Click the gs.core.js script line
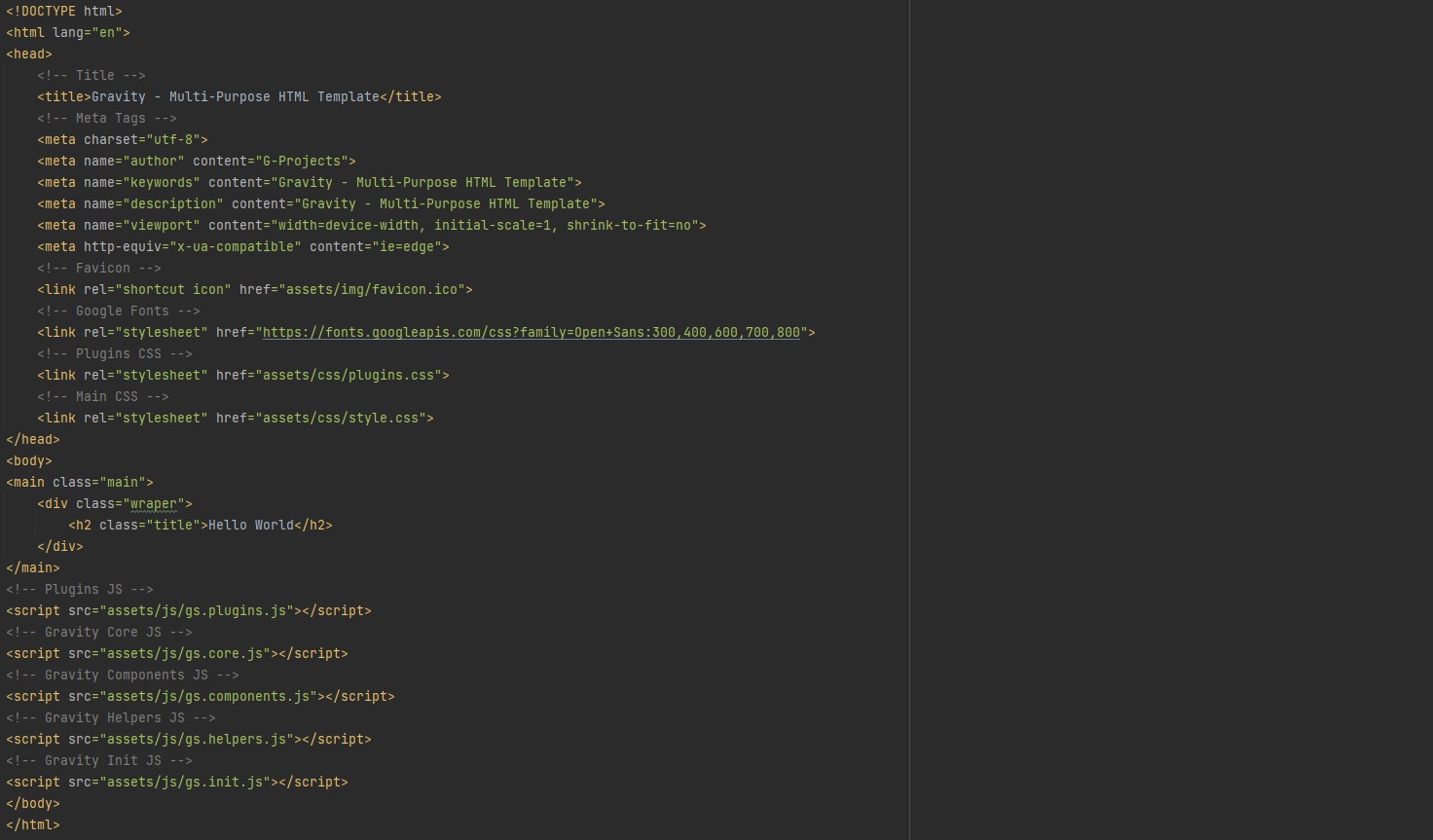The width and height of the screenshot is (1433, 840). [177, 654]
